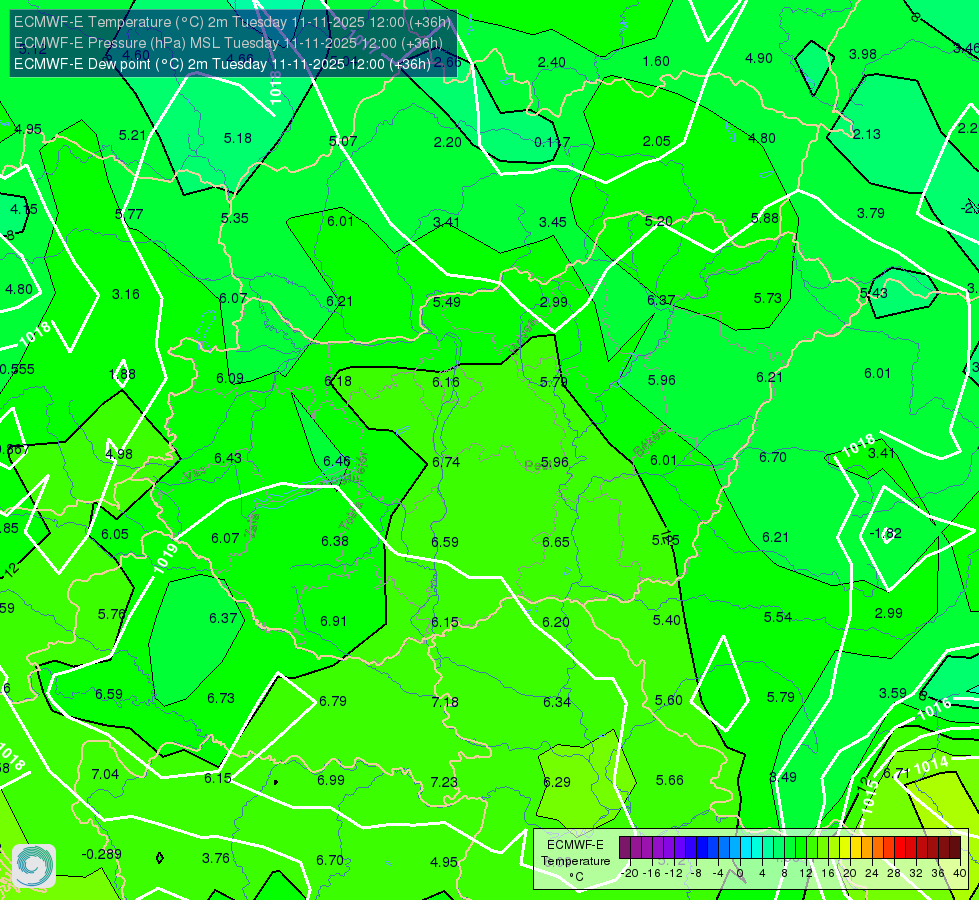Click the 1.60 dew point value
The image size is (979, 900).
[656, 61]
